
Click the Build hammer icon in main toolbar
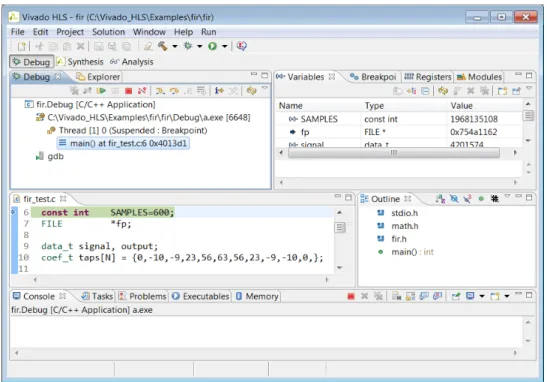163,46
